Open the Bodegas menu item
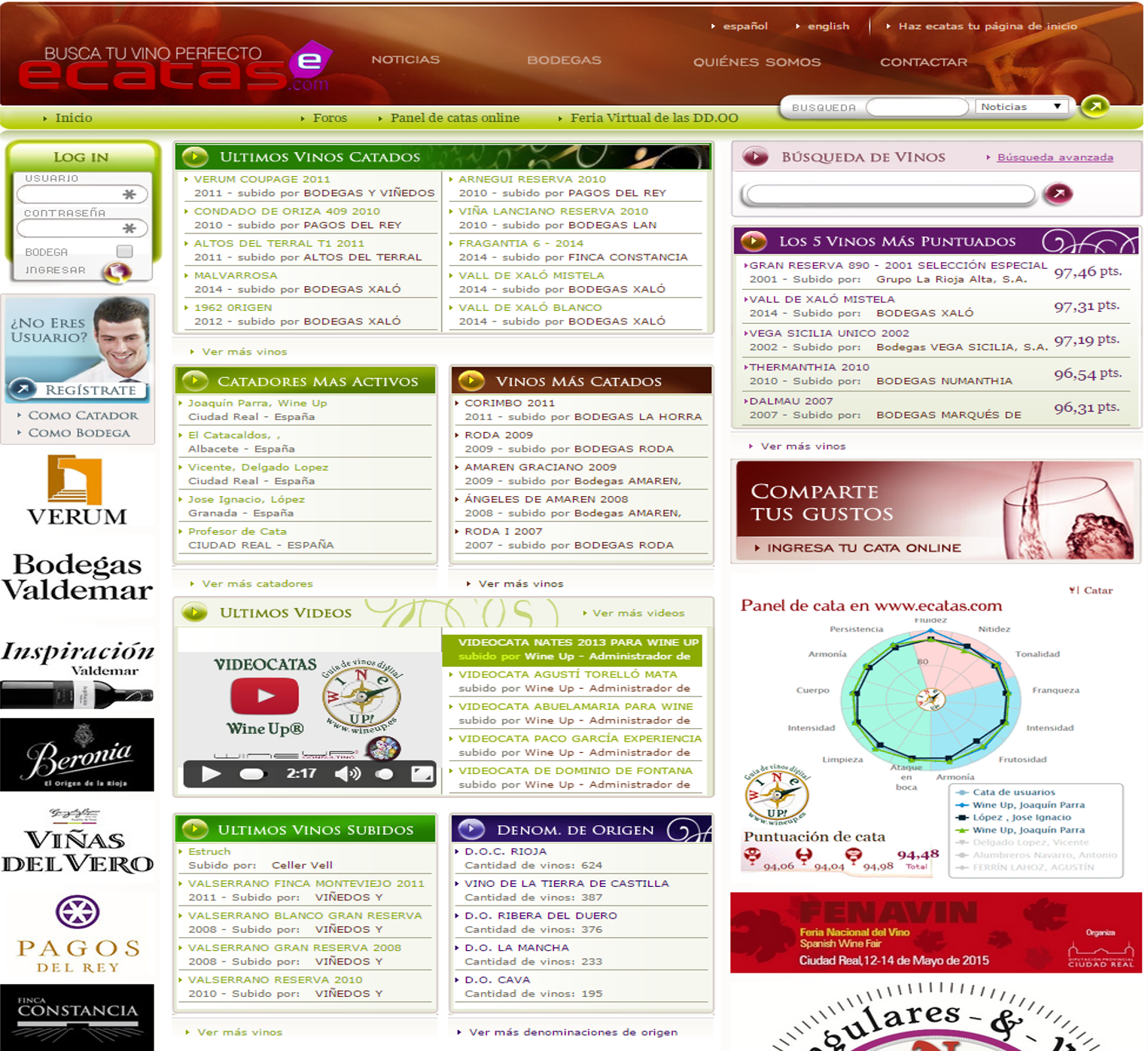Viewport: 1148px width, 1051px height. pos(564,60)
